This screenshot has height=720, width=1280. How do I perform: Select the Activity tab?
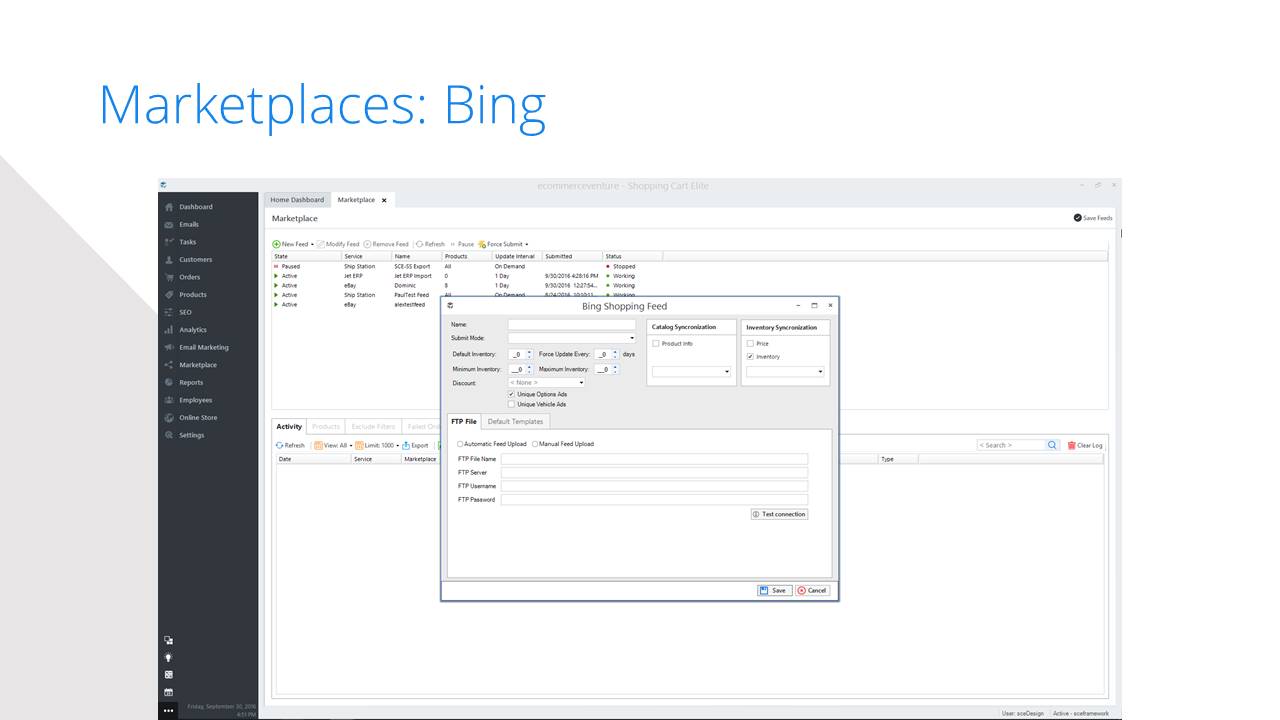[x=289, y=427]
